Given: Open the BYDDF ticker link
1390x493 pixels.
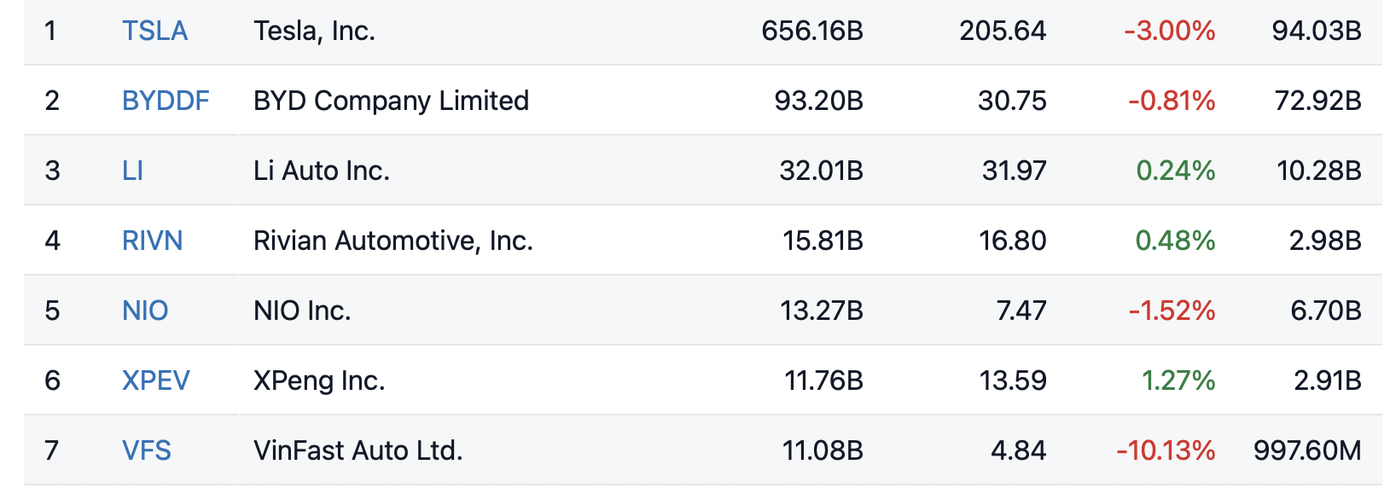Looking at the screenshot, I should [x=166, y=101].
